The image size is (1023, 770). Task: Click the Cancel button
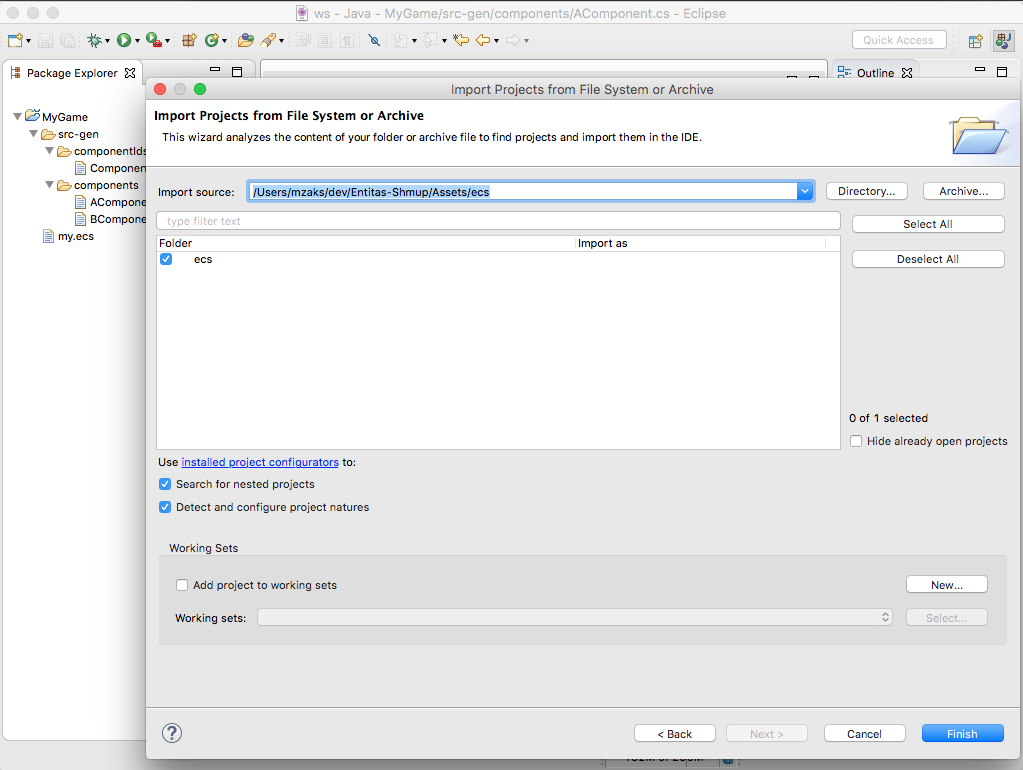(864, 733)
